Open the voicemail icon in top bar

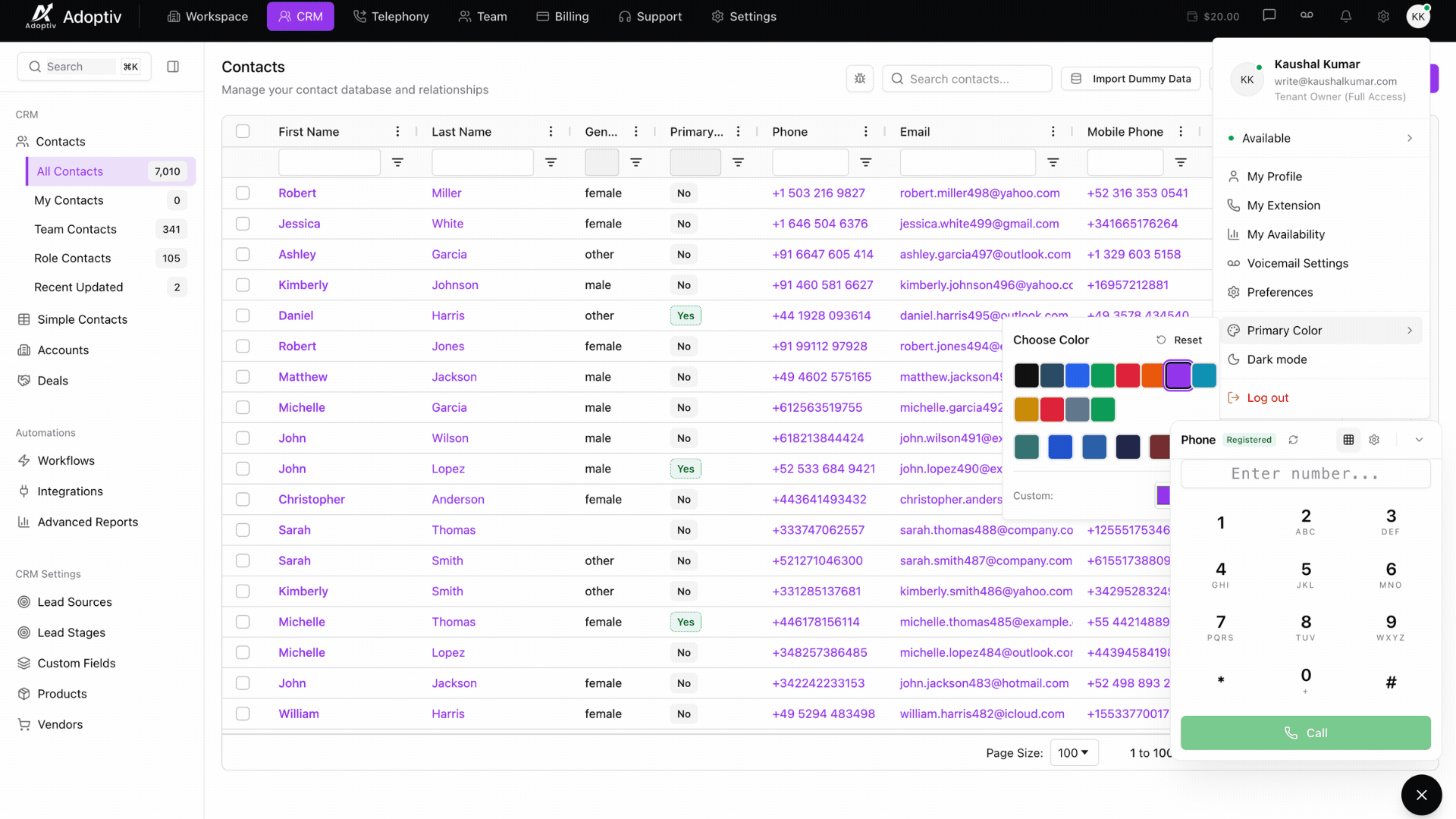coord(1307,15)
